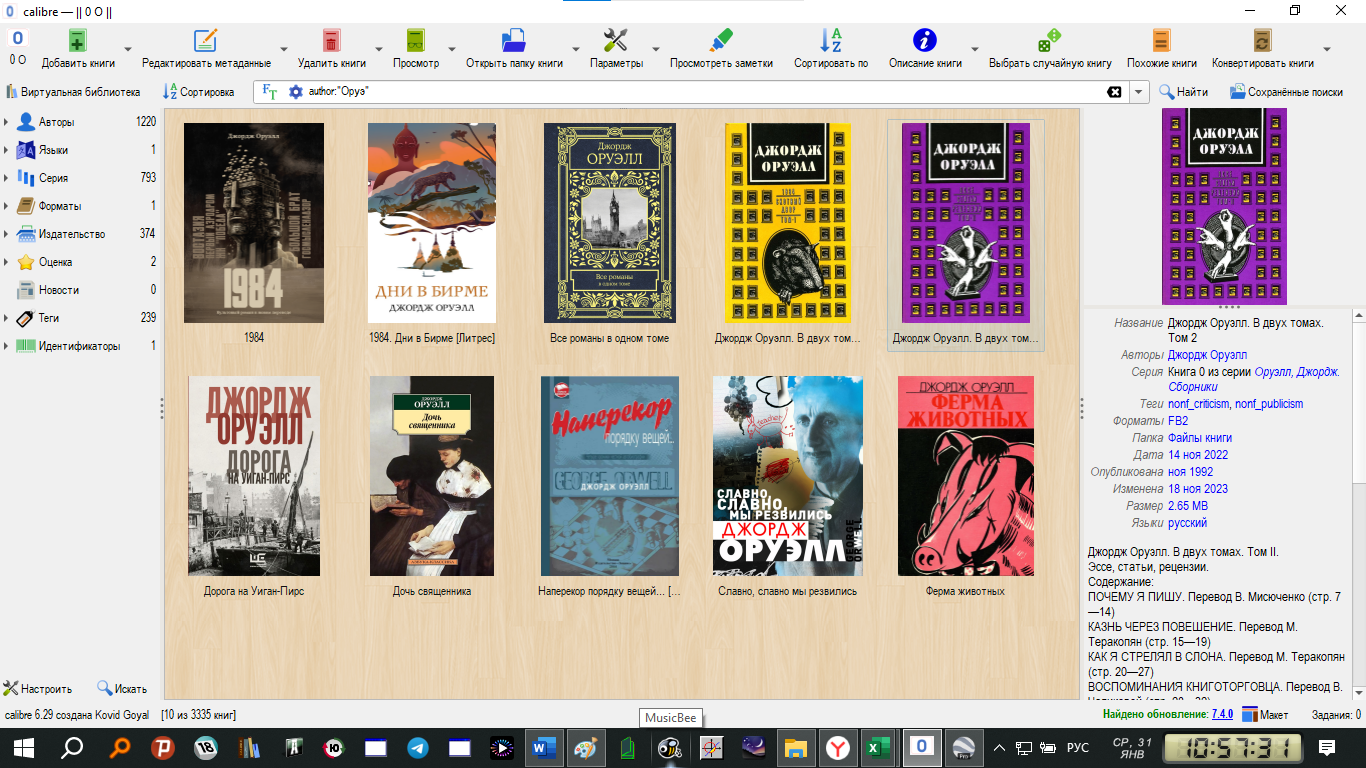
Task: Click the Просмотреть заметки highlighter icon
Action: [721, 40]
